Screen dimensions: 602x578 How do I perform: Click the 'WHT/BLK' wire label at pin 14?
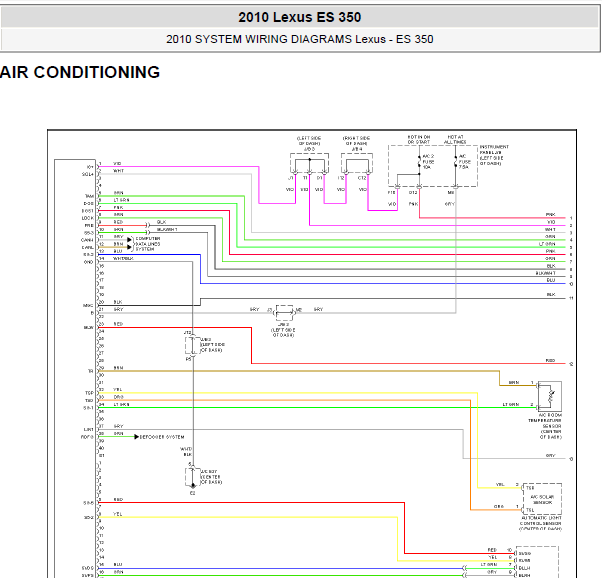123,258
